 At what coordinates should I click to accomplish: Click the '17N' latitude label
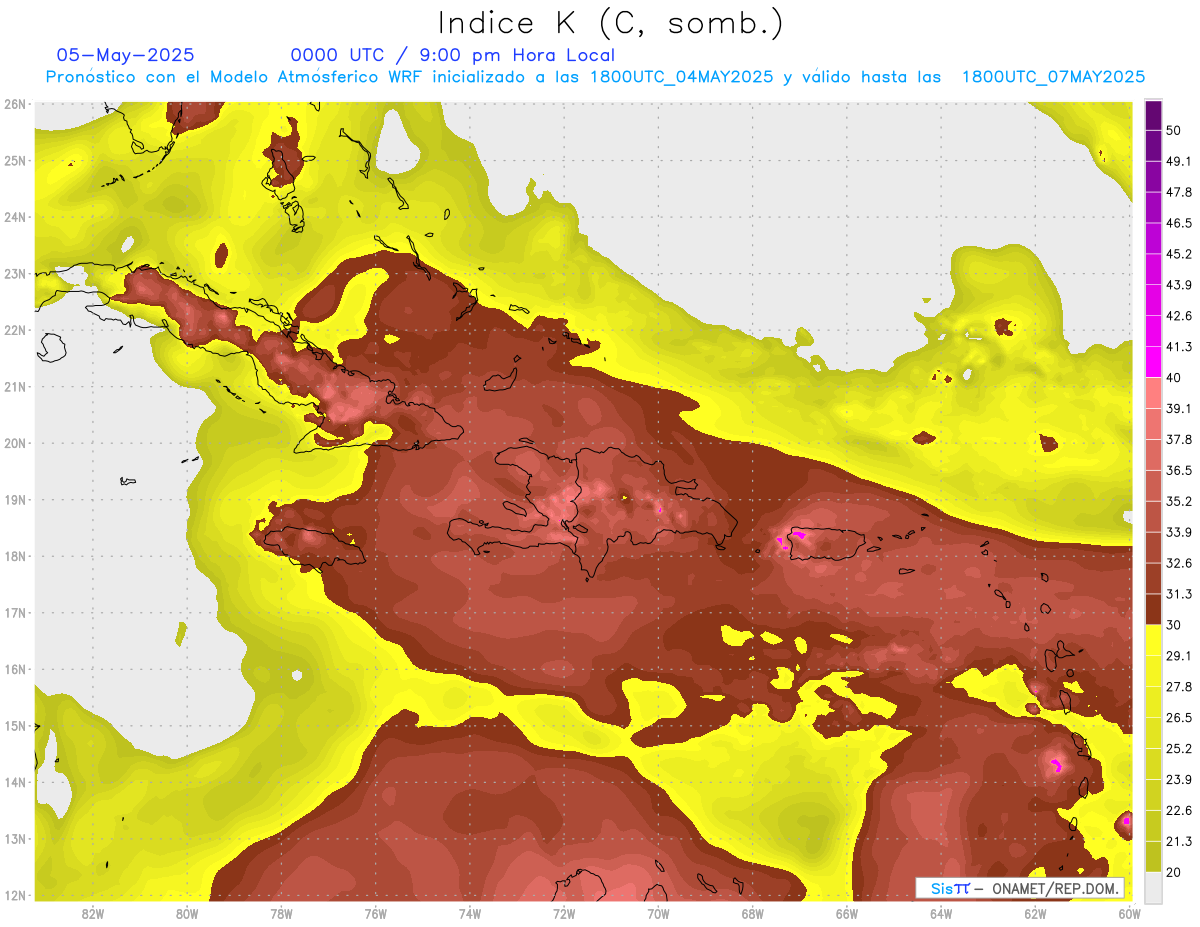click(x=16, y=613)
